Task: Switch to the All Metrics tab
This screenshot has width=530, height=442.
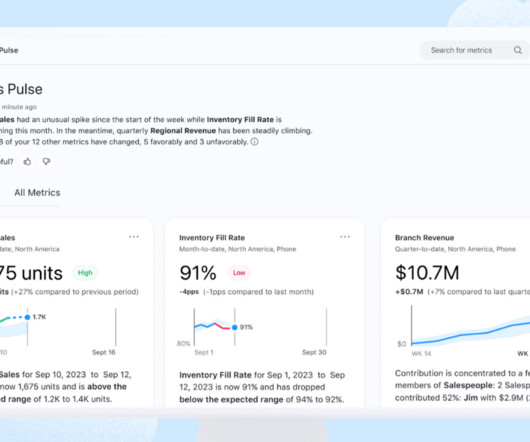Action: [x=37, y=193]
